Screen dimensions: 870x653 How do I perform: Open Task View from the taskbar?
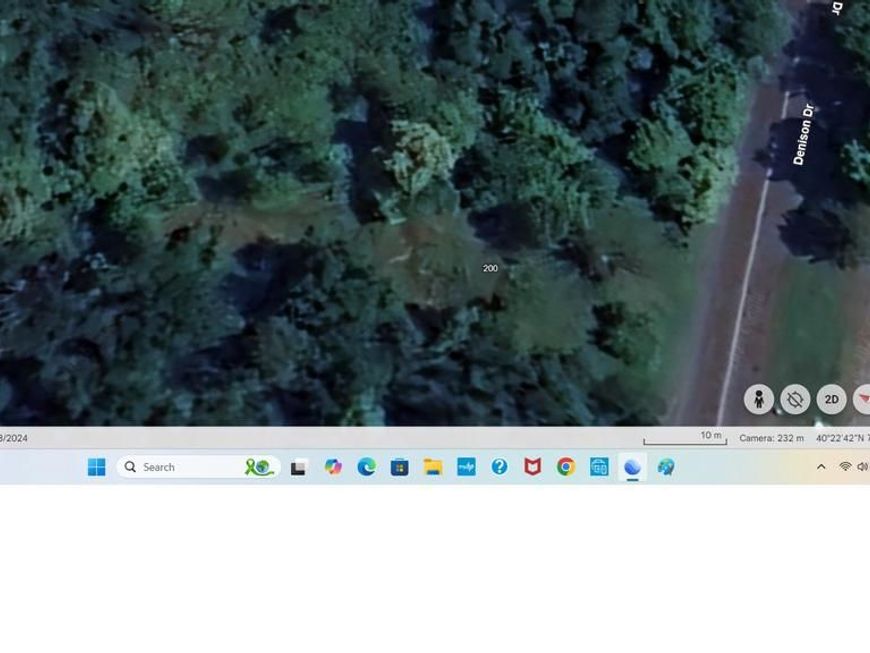coord(298,467)
